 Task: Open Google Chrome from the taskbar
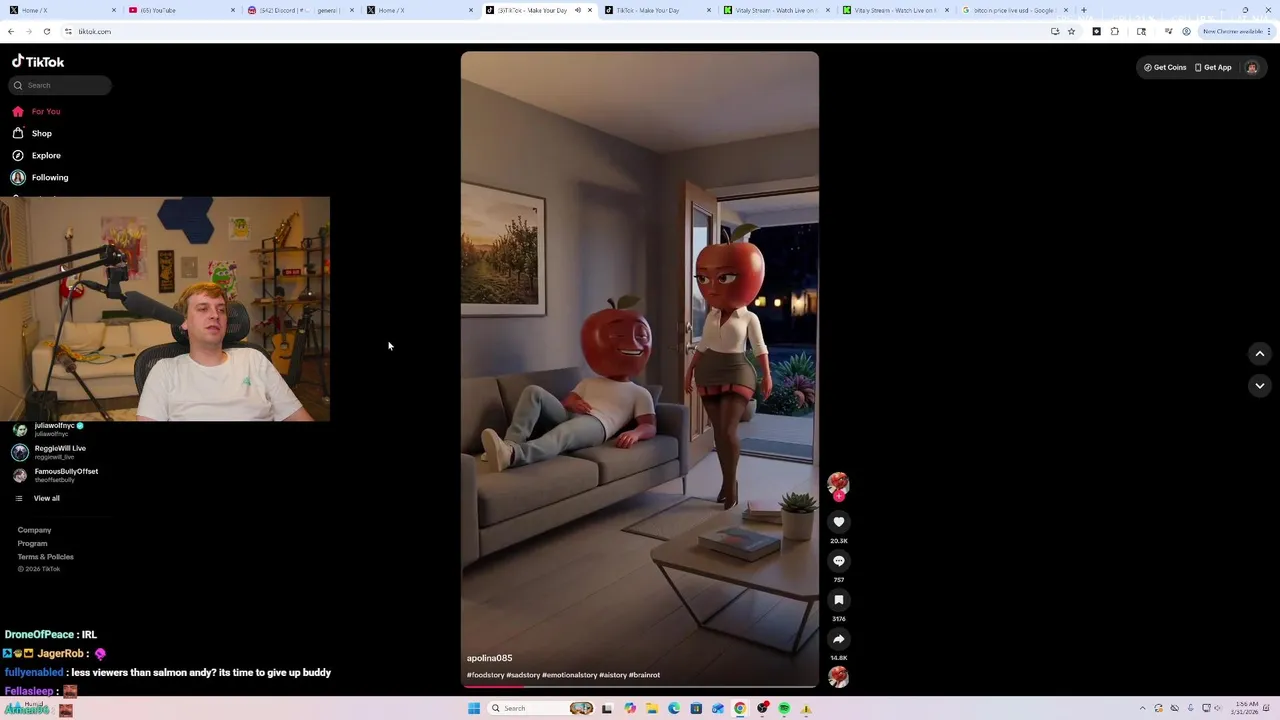tap(740, 708)
